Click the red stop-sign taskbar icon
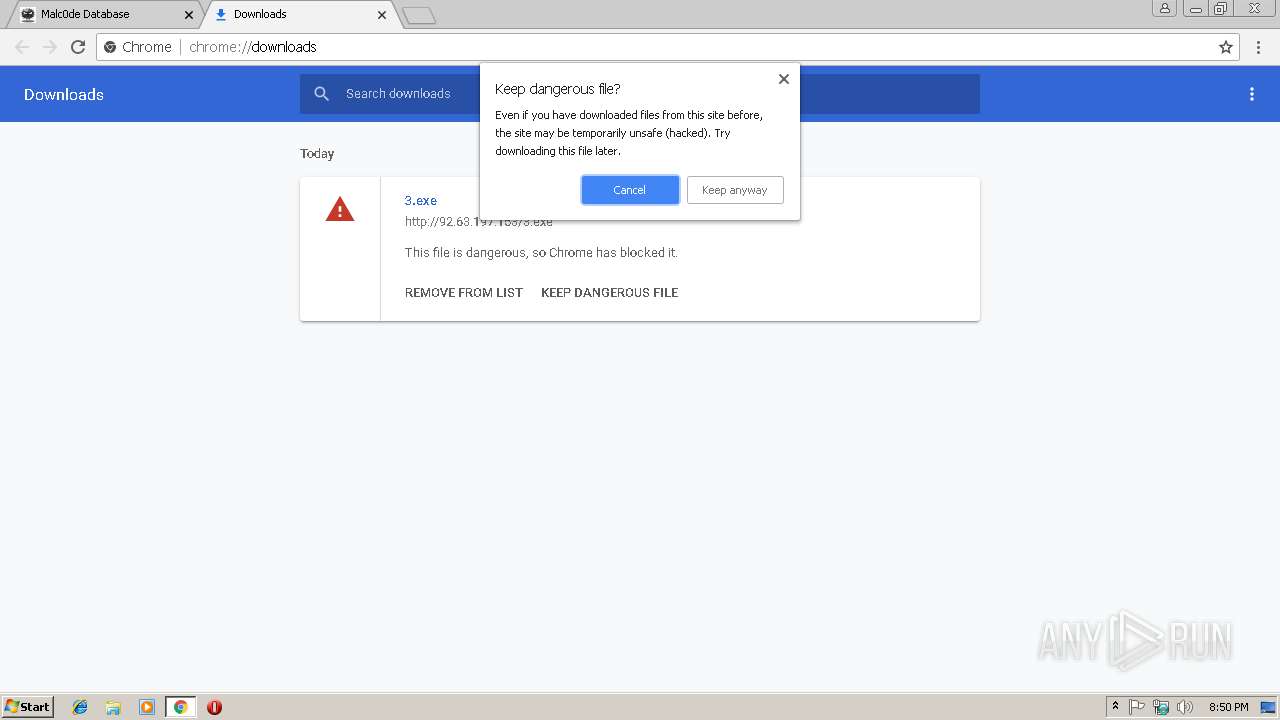 [x=214, y=707]
